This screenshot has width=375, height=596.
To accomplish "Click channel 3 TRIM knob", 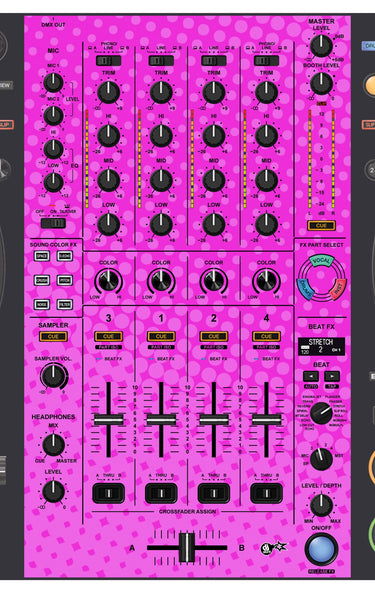I will click(x=108, y=92).
